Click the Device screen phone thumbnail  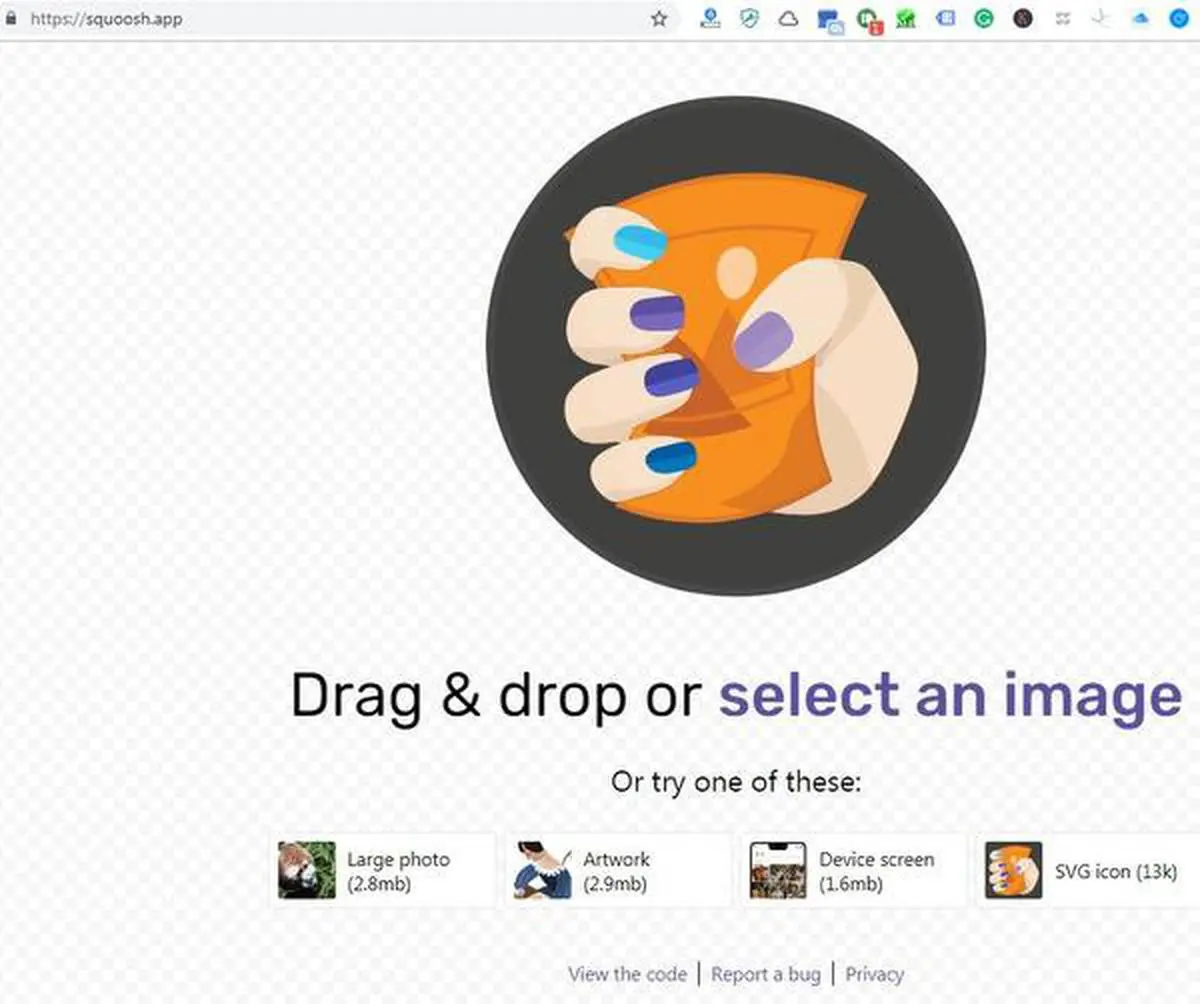778,871
